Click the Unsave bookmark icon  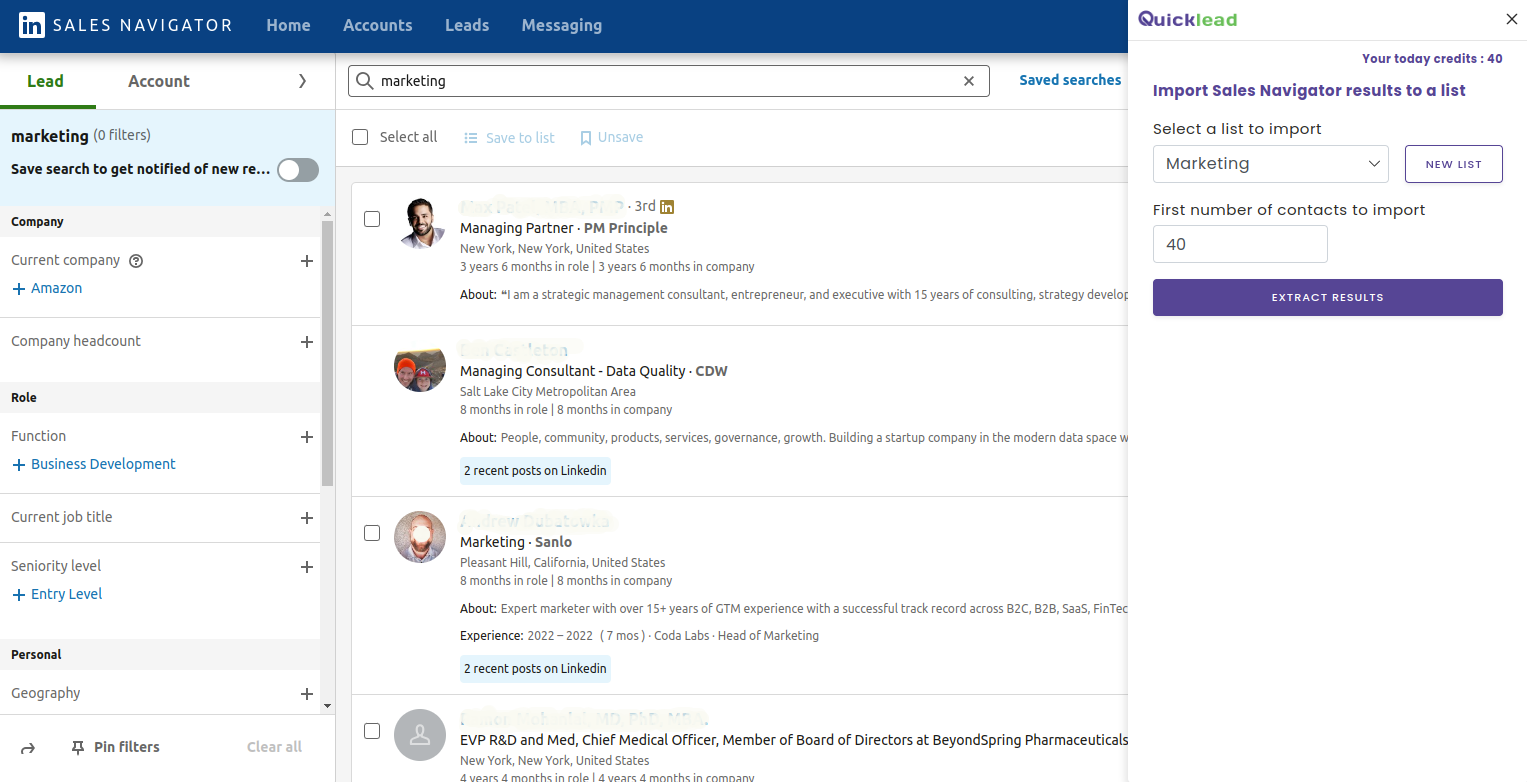(586, 137)
